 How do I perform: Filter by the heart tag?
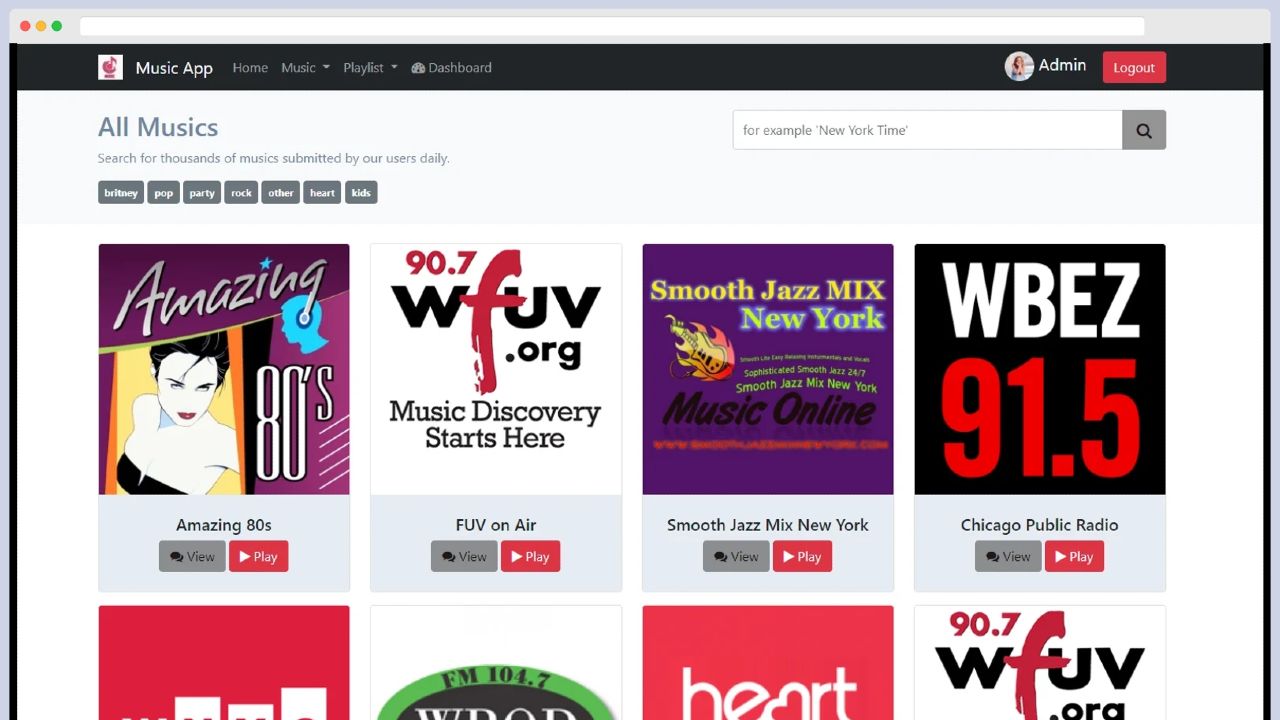click(322, 192)
